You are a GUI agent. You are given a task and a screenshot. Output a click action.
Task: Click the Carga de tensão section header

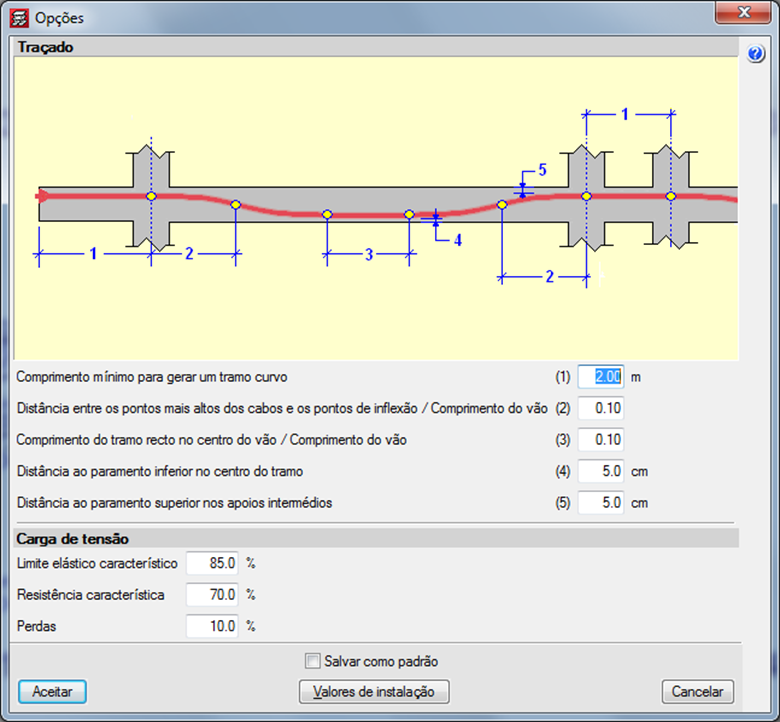pyautogui.click(x=72, y=539)
